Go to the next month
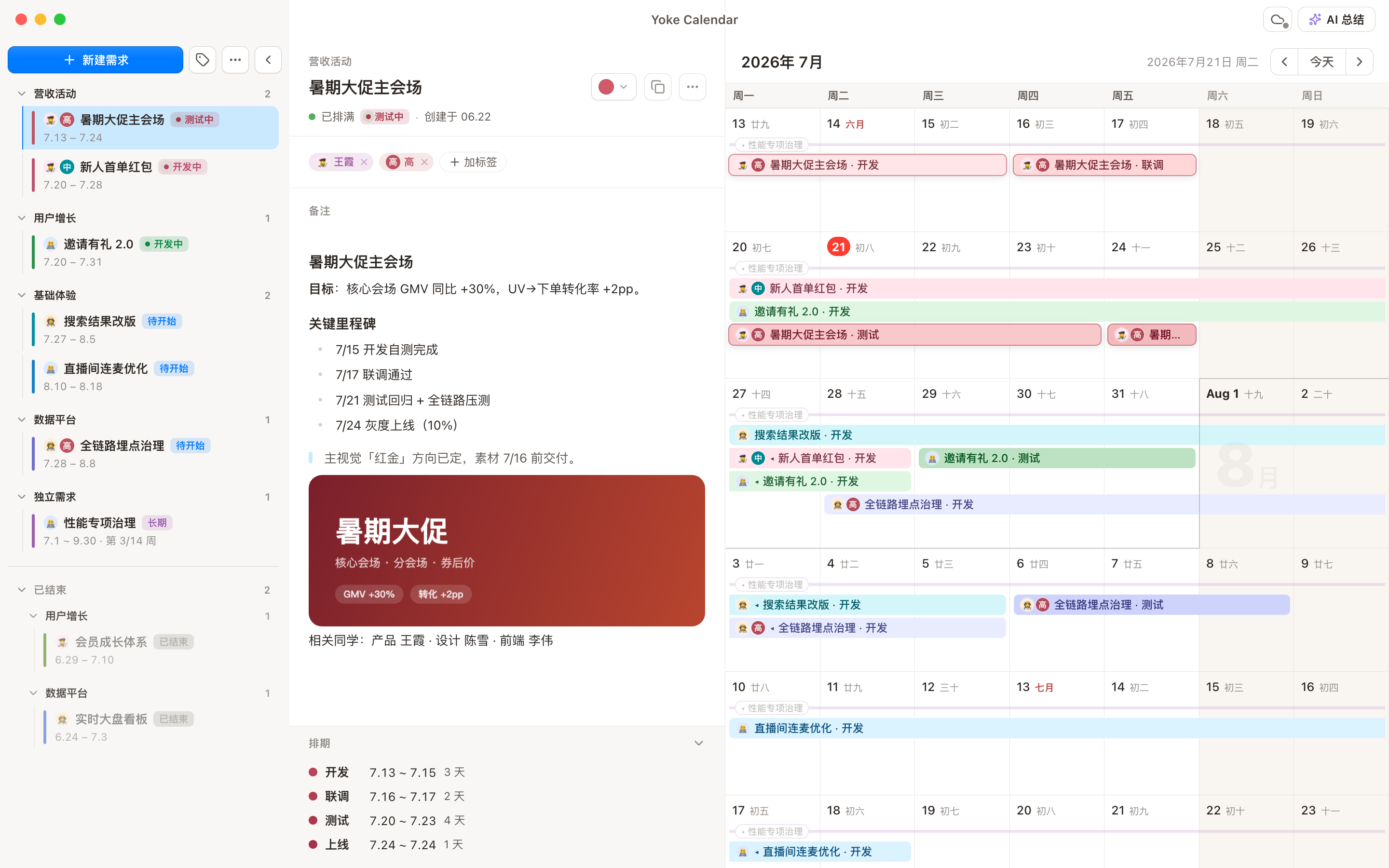Screen dimensions: 1389x868 [x=1359, y=62]
